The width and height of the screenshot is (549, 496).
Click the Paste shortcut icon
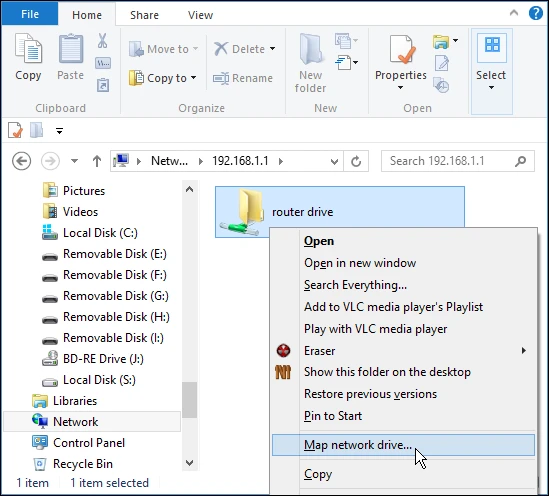[x=103, y=85]
